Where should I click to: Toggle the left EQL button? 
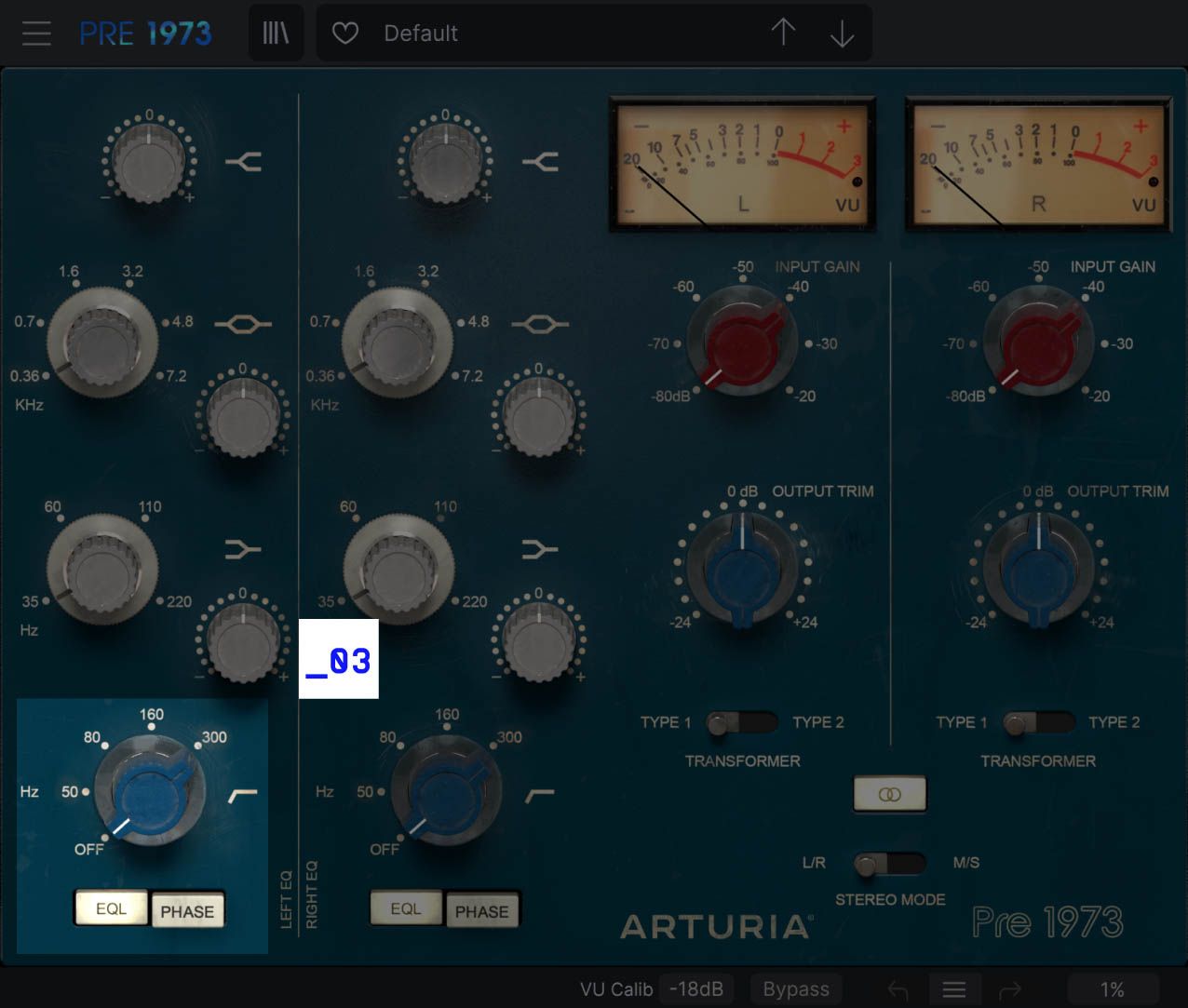tap(112, 908)
